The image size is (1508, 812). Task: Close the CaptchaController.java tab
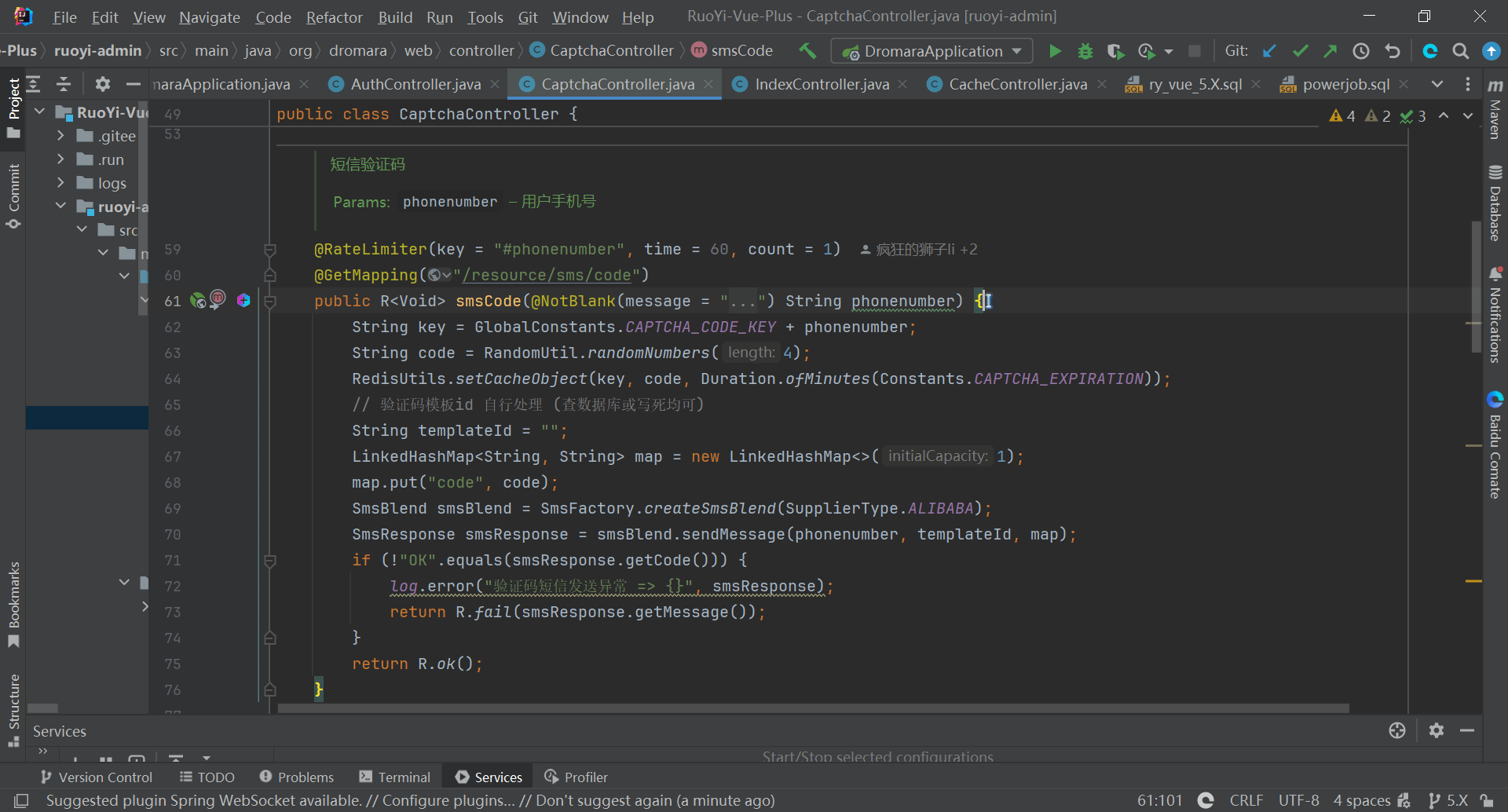(708, 84)
